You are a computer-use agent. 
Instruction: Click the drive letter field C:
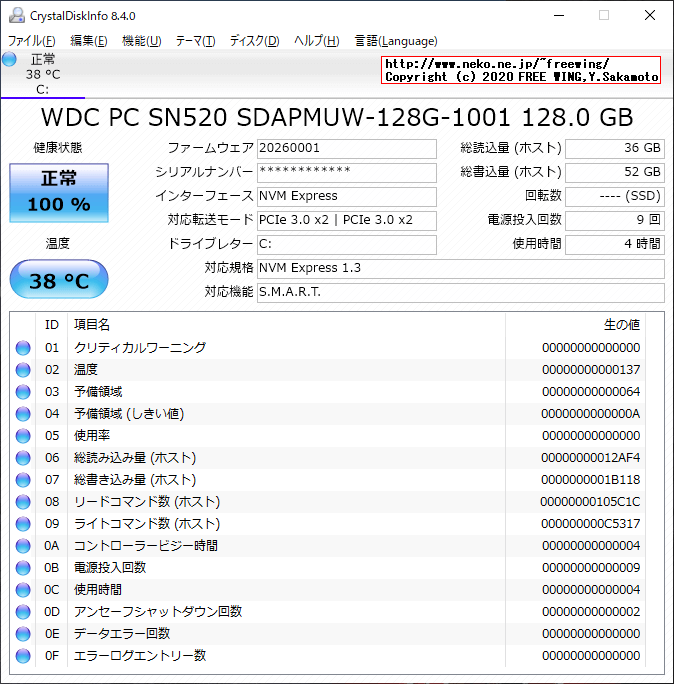point(347,244)
